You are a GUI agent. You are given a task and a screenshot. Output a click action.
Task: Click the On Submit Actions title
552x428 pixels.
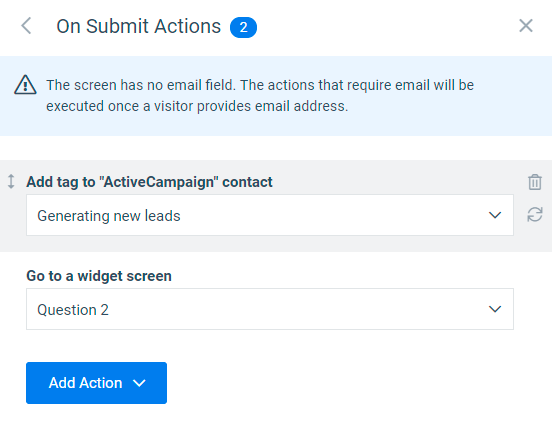[139, 26]
